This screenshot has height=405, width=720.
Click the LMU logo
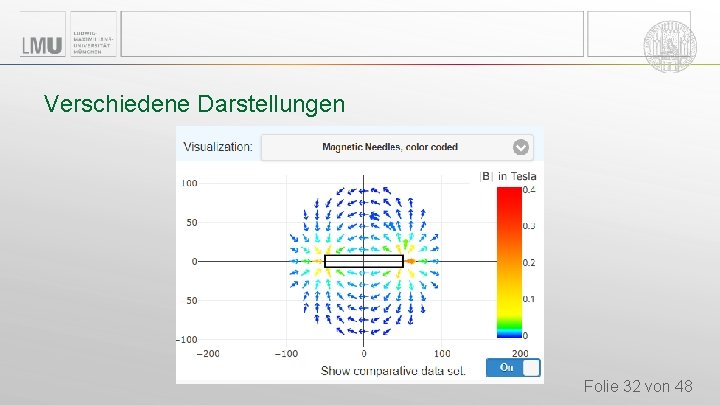click(x=42, y=45)
